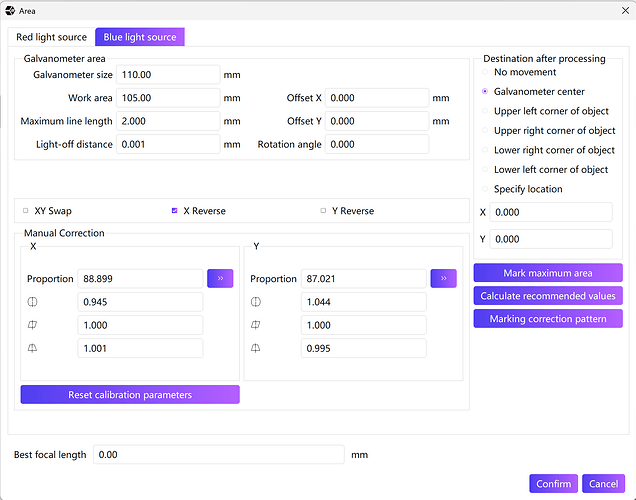
Task: Click the destination Y coordinate field
Action: 551,239
